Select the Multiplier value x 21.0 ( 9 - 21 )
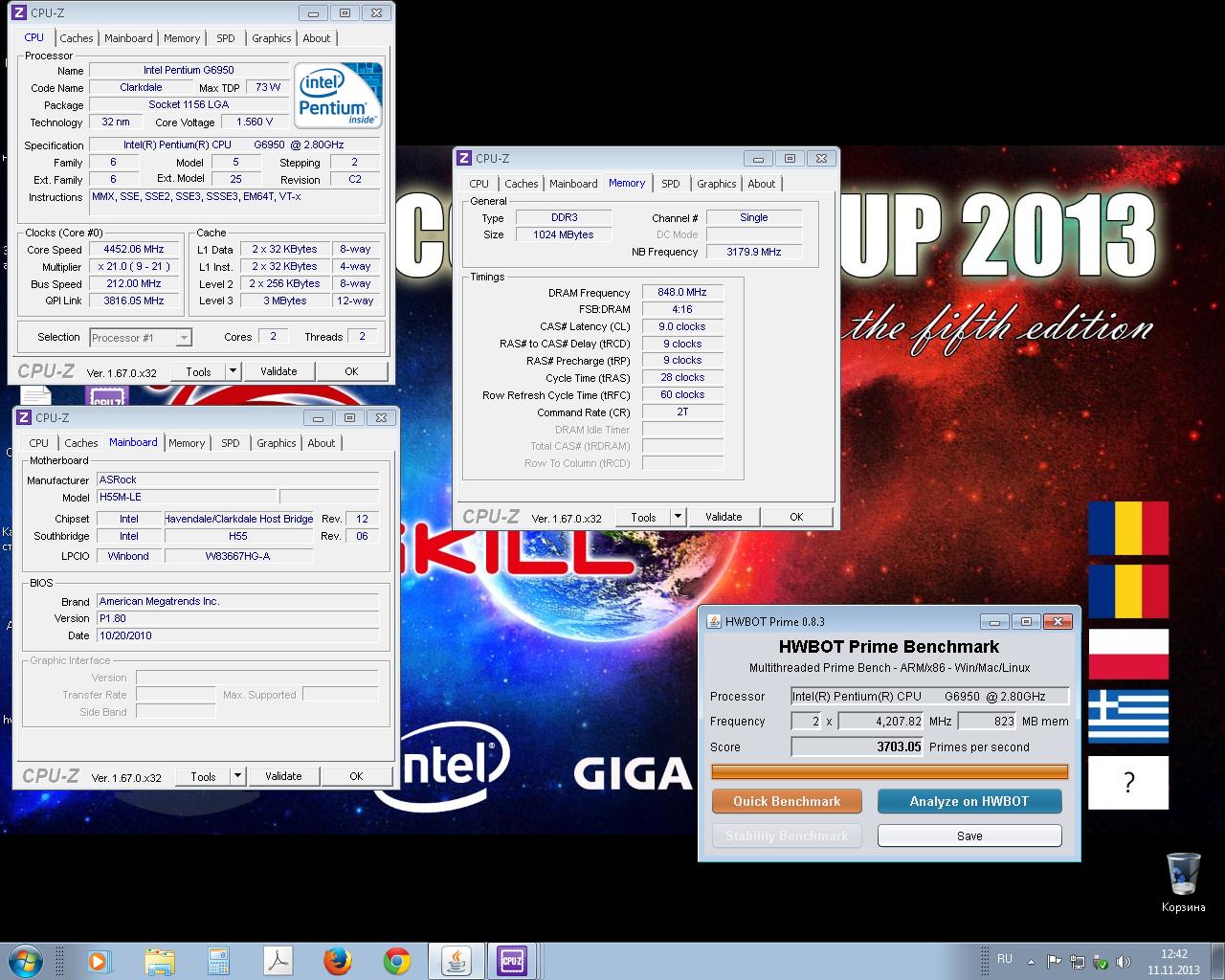Viewport: 1225px width, 980px height. [x=134, y=266]
